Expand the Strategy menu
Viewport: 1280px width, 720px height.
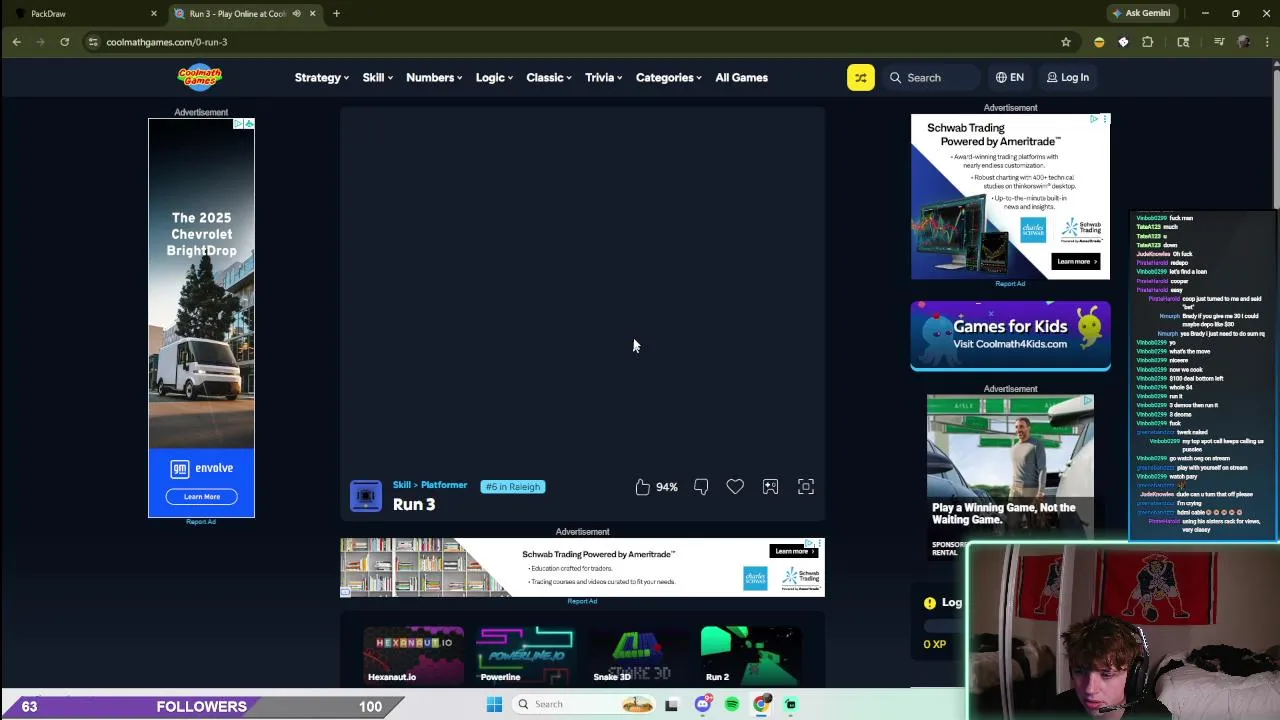pyautogui.click(x=322, y=77)
